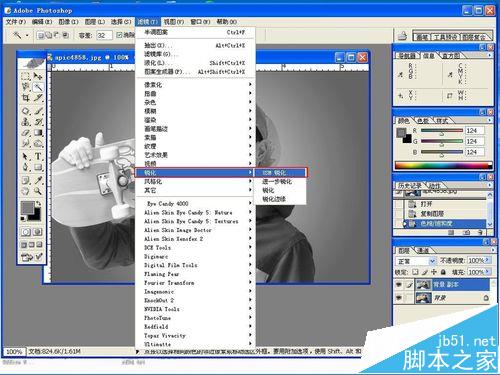Screen dimensions: 500x375
Task: Choose USM 锐化 from the sharpen submenu
Action: pyautogui.click(x=280, y=173)
